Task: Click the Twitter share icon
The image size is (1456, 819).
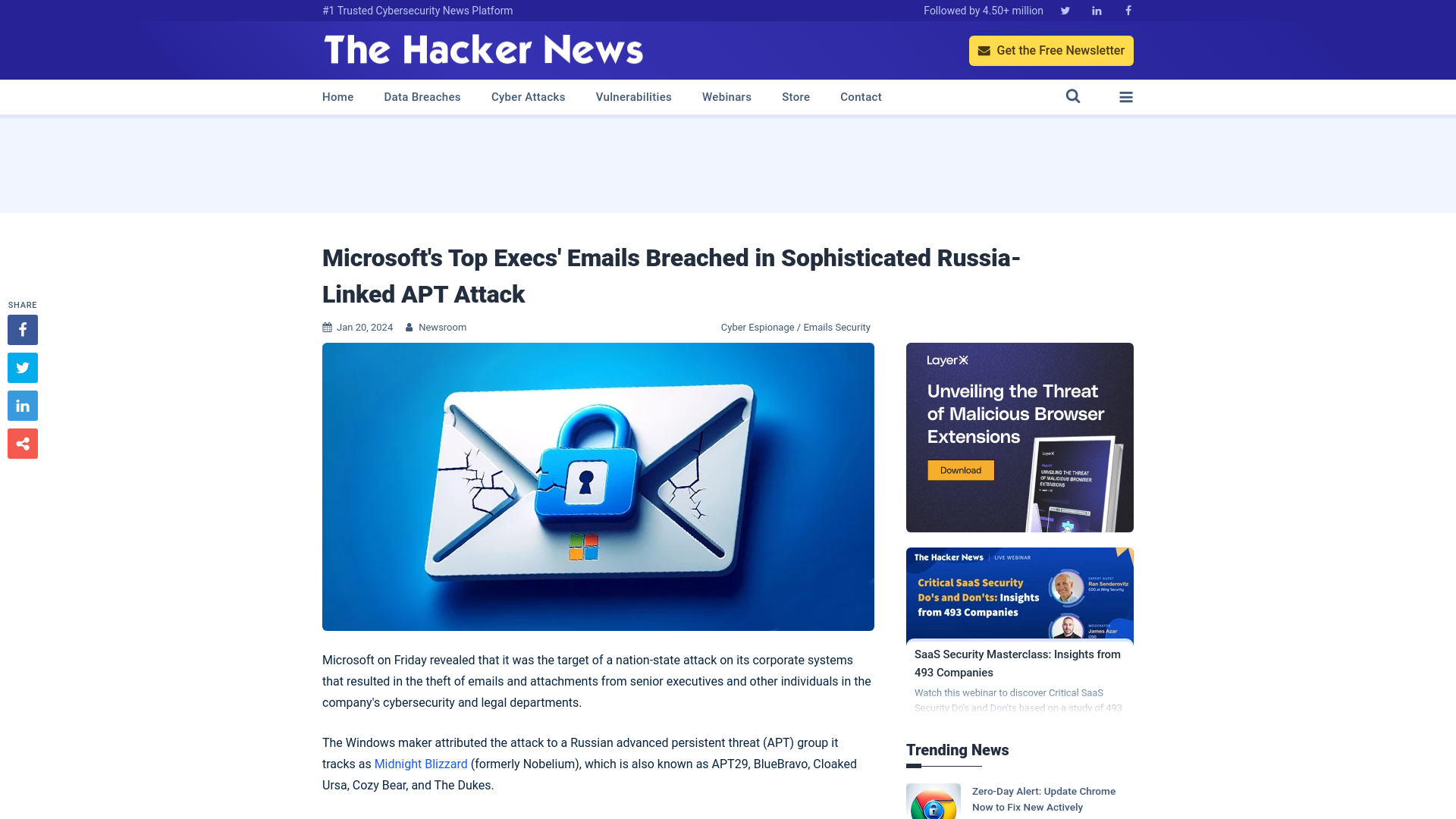Action: [22, 367]
